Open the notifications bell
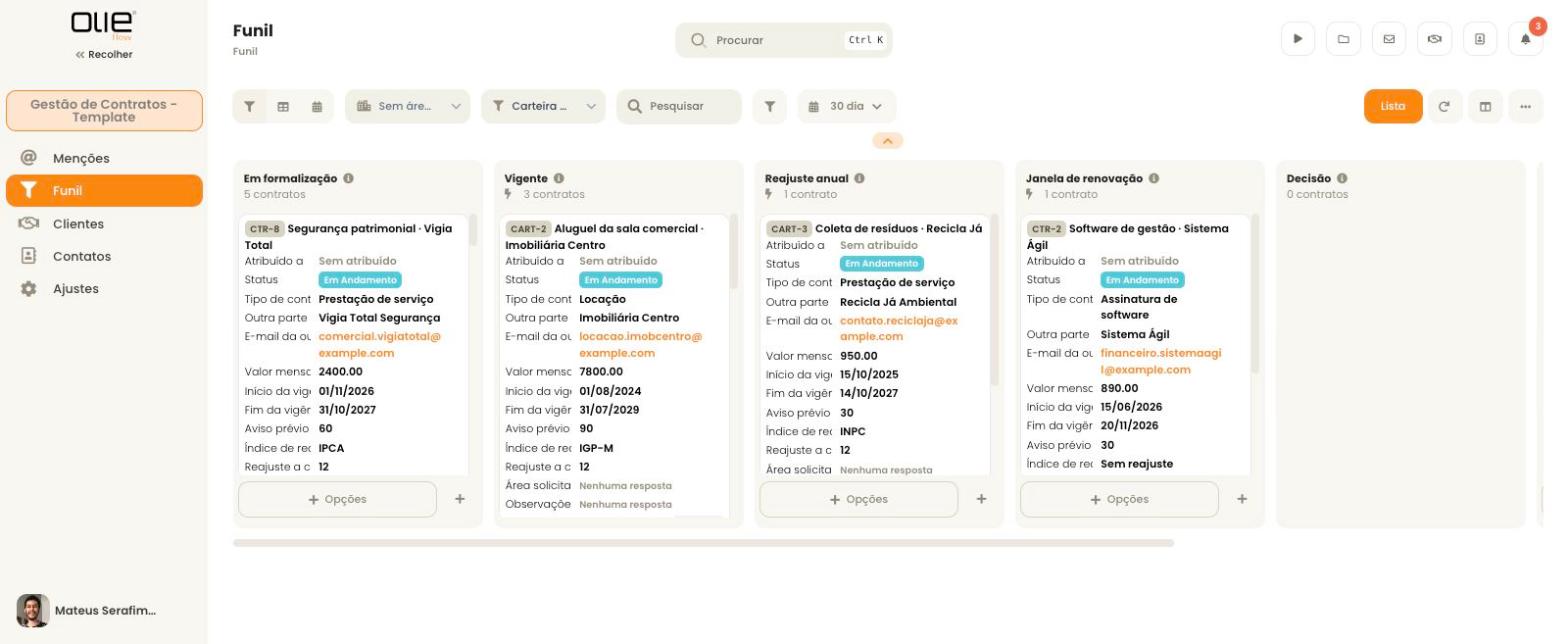This screenshot has width=1568, height=644. [x=1525, y=39]
